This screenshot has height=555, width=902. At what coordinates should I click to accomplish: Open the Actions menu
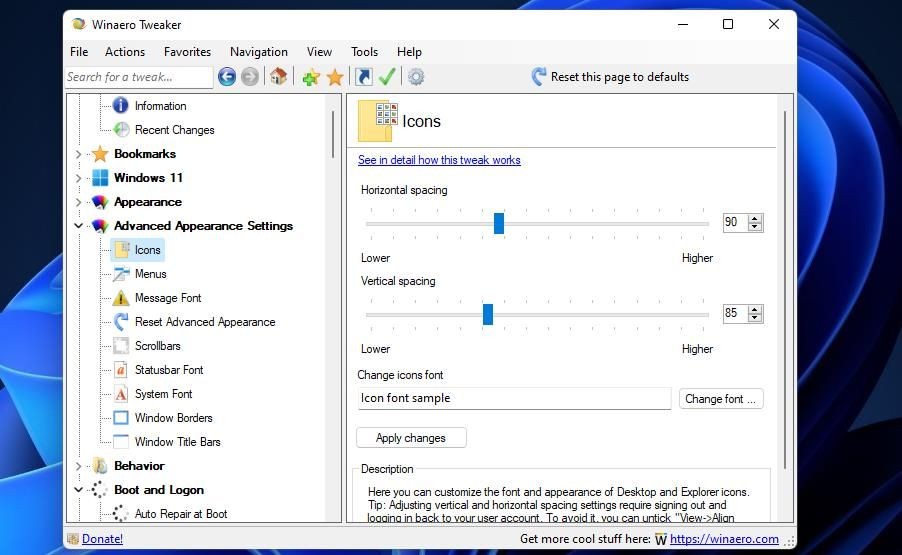click(x=125, y=52)
